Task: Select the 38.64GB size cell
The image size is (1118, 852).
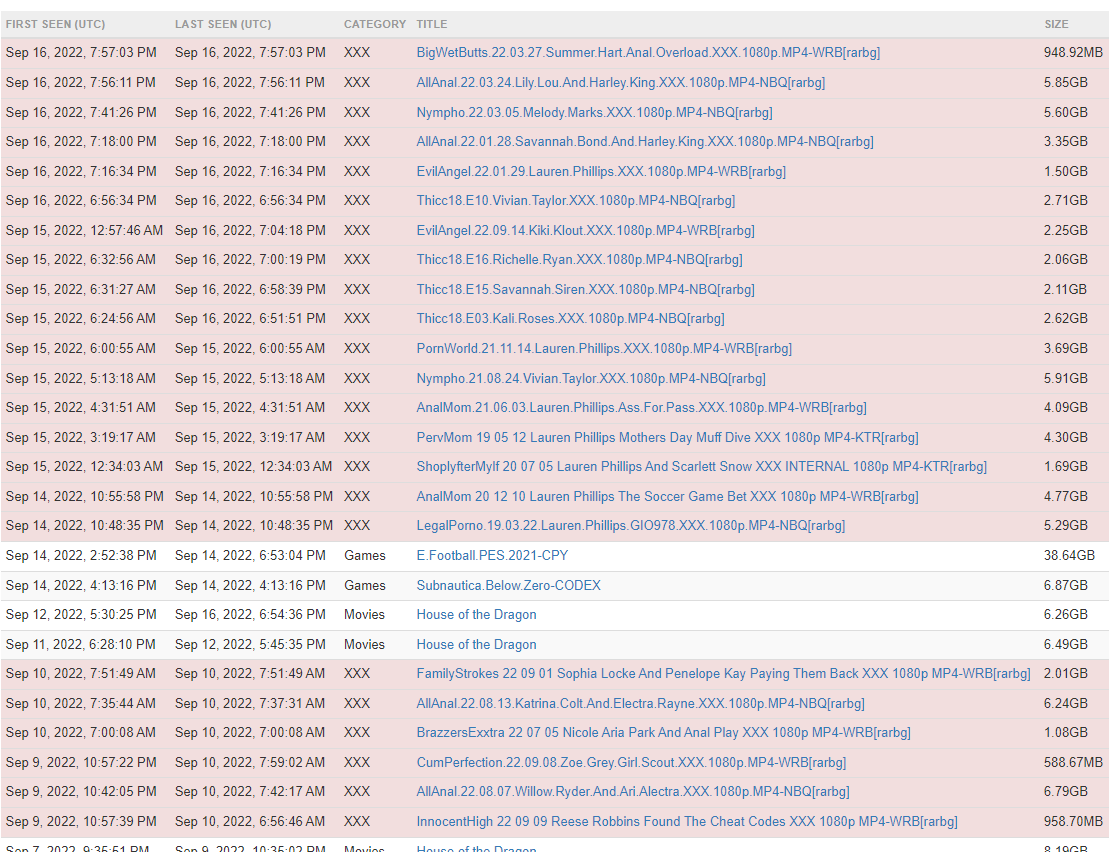Action: [x=1069, y=555]
